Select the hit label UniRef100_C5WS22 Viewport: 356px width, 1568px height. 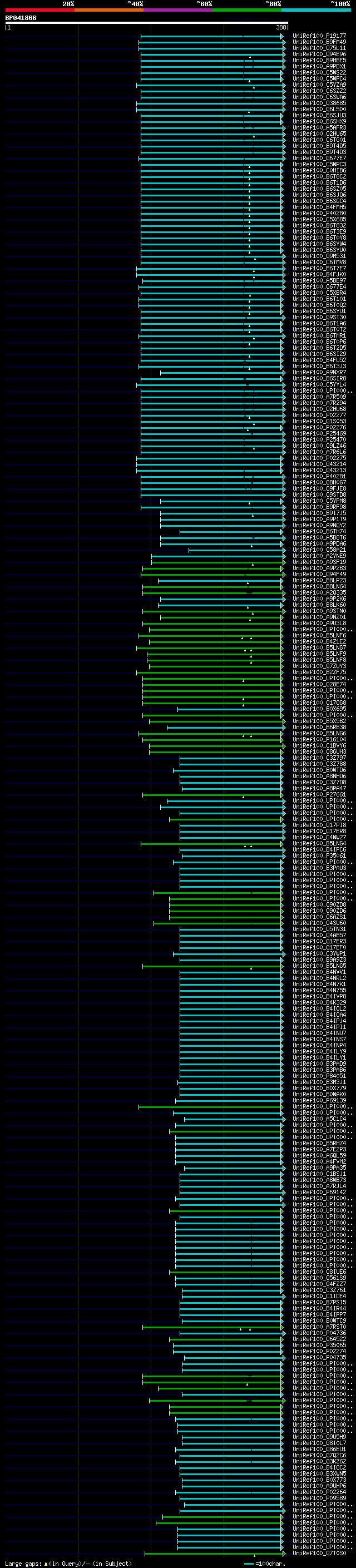tap(319, 72)
